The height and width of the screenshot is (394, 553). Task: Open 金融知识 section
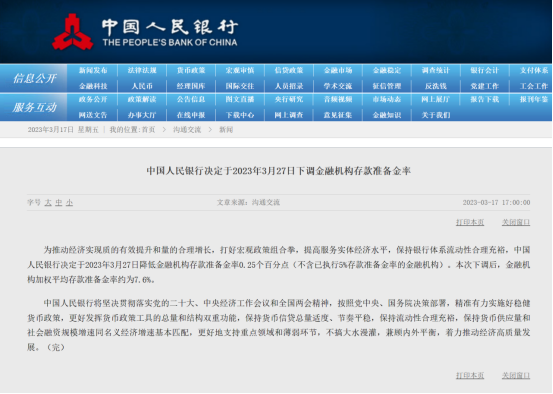coord(387,115)
